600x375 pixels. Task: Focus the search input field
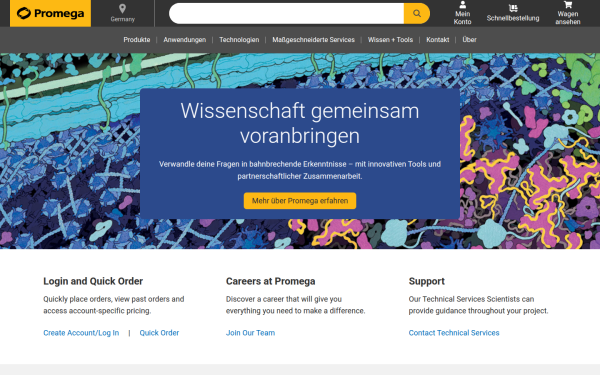(x=287, y=13)
